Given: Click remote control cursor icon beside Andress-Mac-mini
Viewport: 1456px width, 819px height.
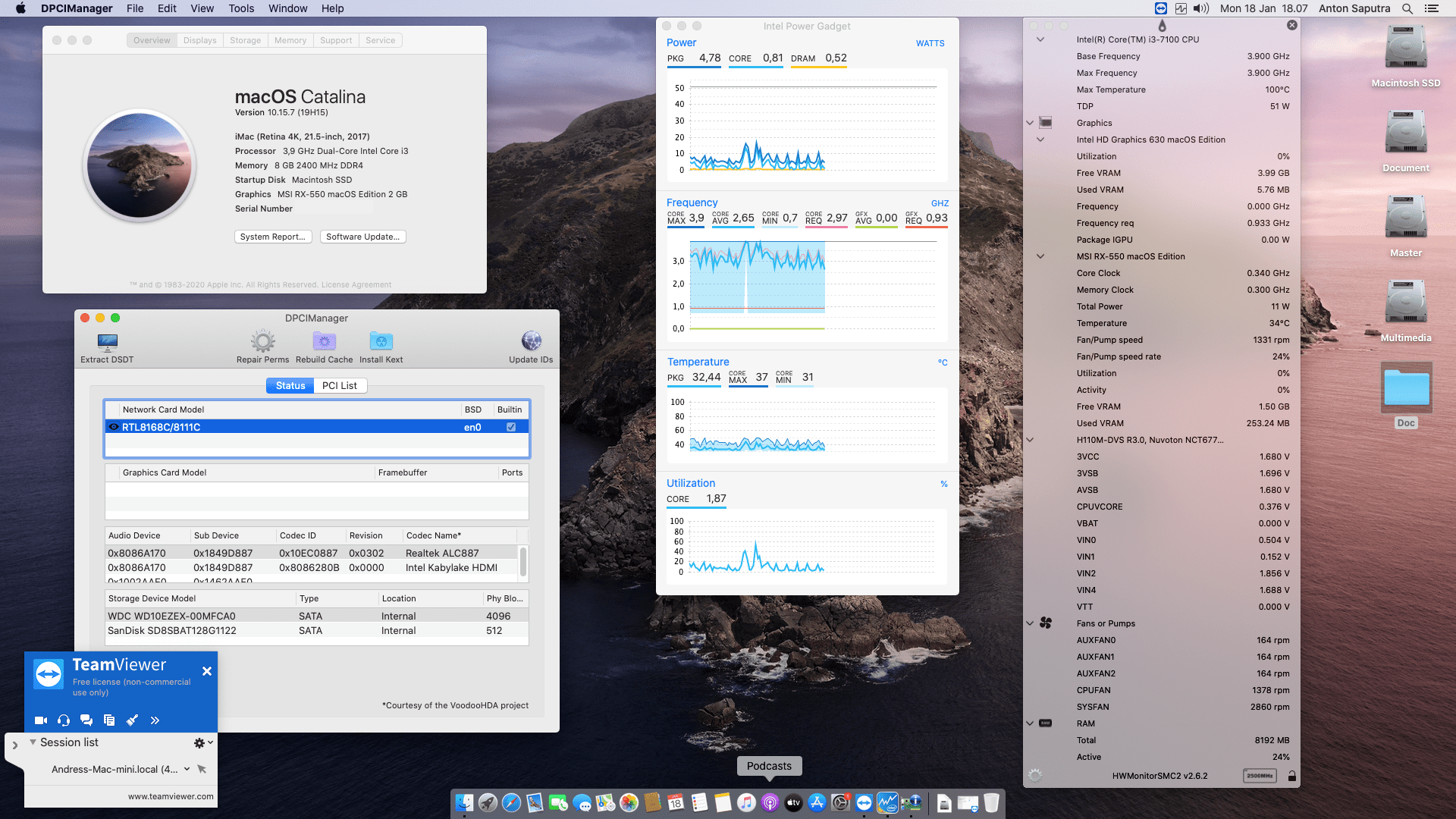Looking at the screenshot, I should (202, 769).
